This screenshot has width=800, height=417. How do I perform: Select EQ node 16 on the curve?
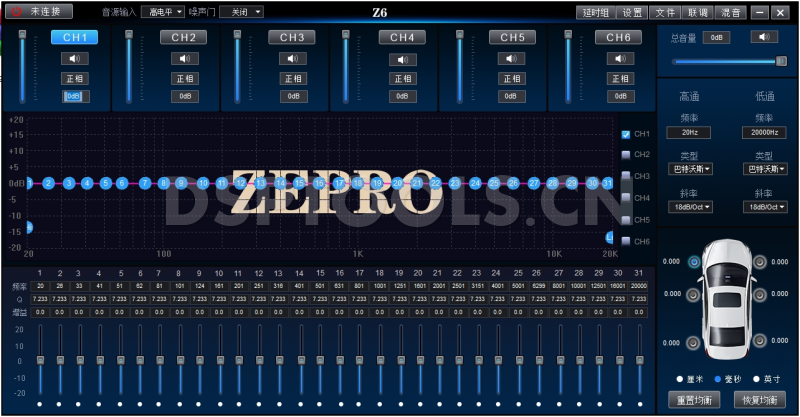click(x=319, y=183)
